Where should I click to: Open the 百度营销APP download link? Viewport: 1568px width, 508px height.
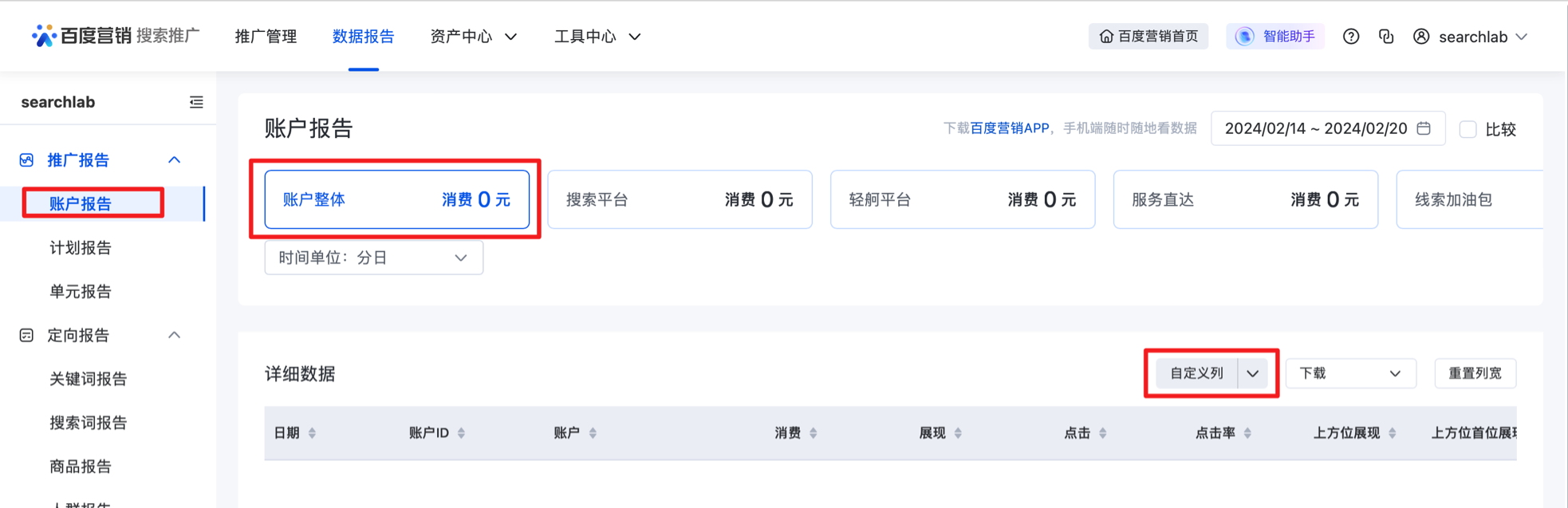[x=1009, y=128]
